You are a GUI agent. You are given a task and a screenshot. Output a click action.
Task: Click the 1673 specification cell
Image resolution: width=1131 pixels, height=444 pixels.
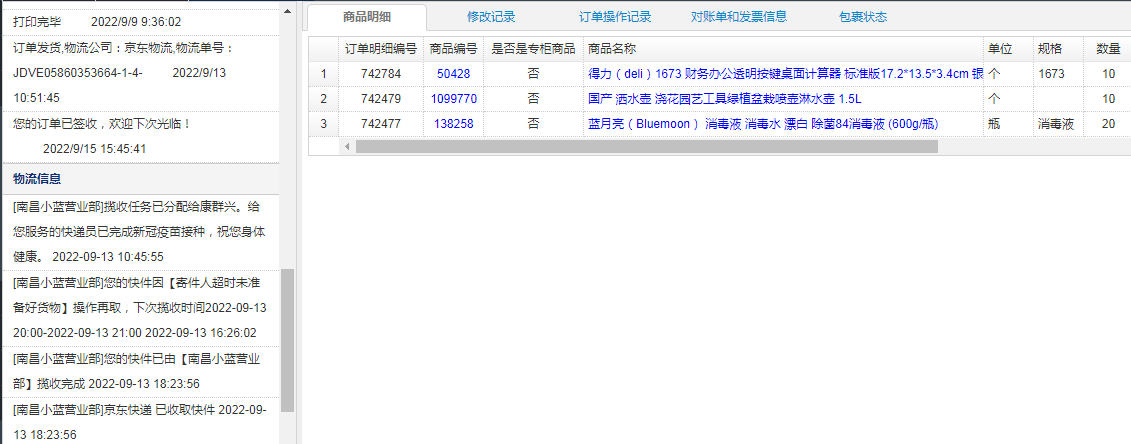[x=1058, y=74]
